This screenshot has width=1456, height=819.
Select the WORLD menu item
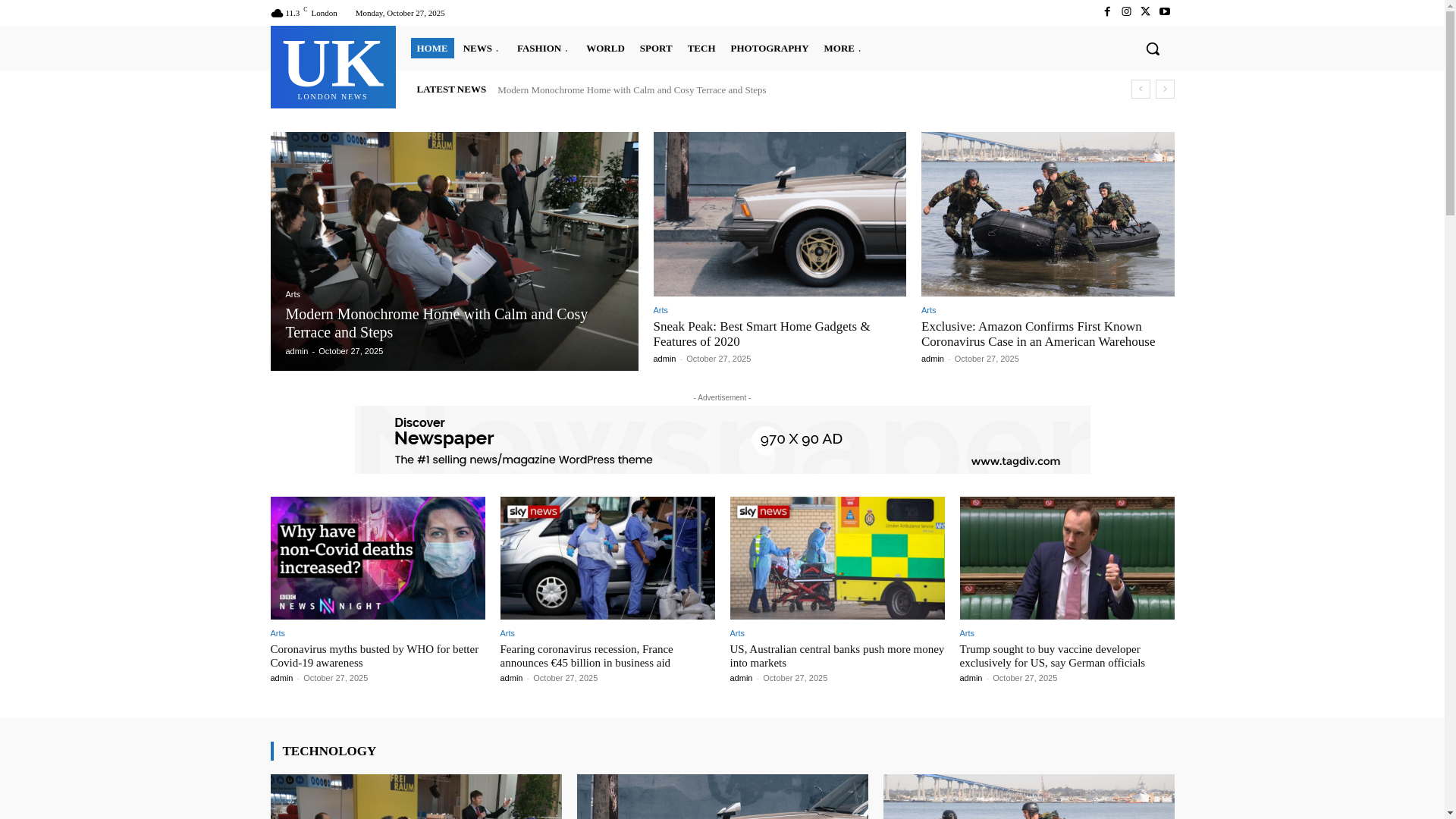tap(605, 49)
